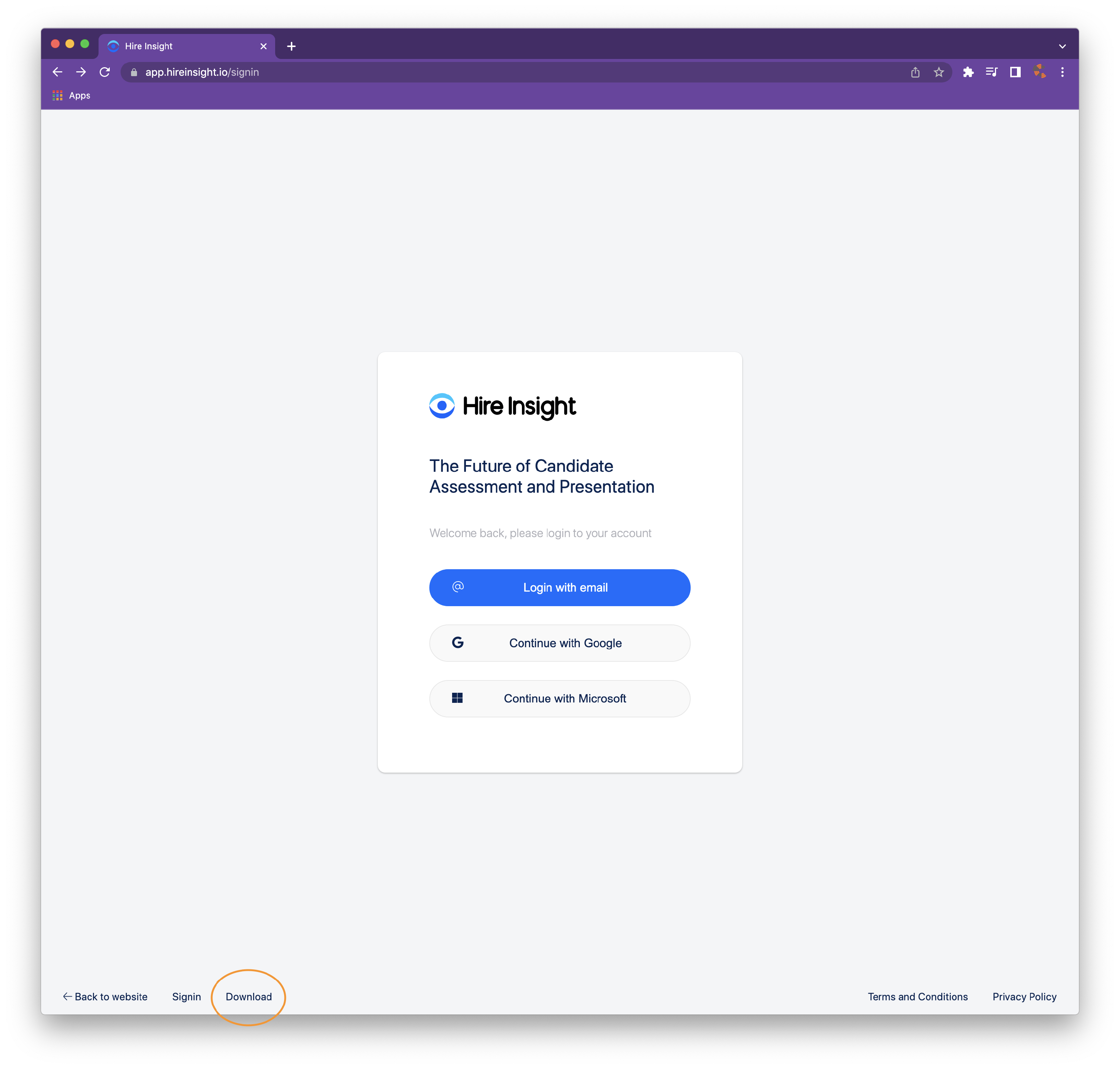Reload the page with refresh icon
The image size is (1120, 1069).
[105, 72]
